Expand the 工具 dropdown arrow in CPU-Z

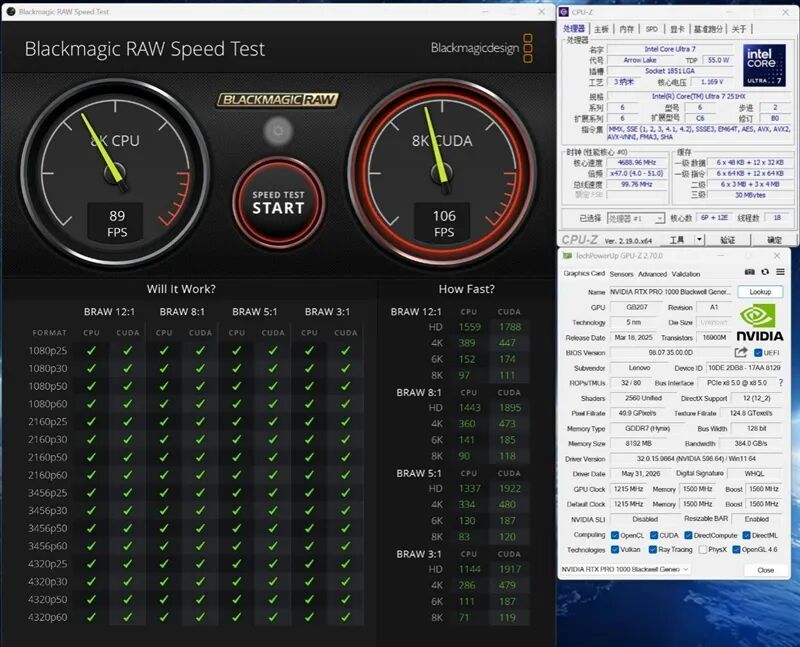[x=699, y=239]
